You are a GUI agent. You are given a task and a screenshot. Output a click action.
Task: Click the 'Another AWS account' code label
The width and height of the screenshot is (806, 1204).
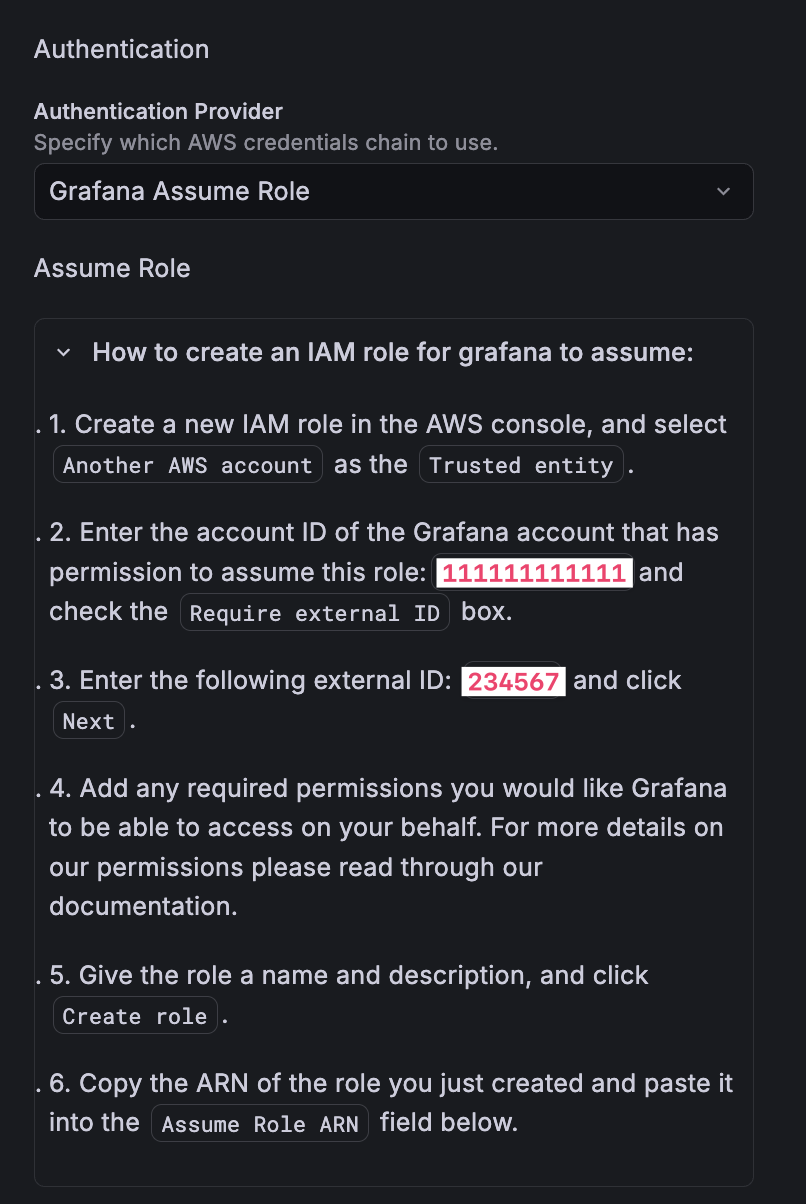click(x=187, y=465)
